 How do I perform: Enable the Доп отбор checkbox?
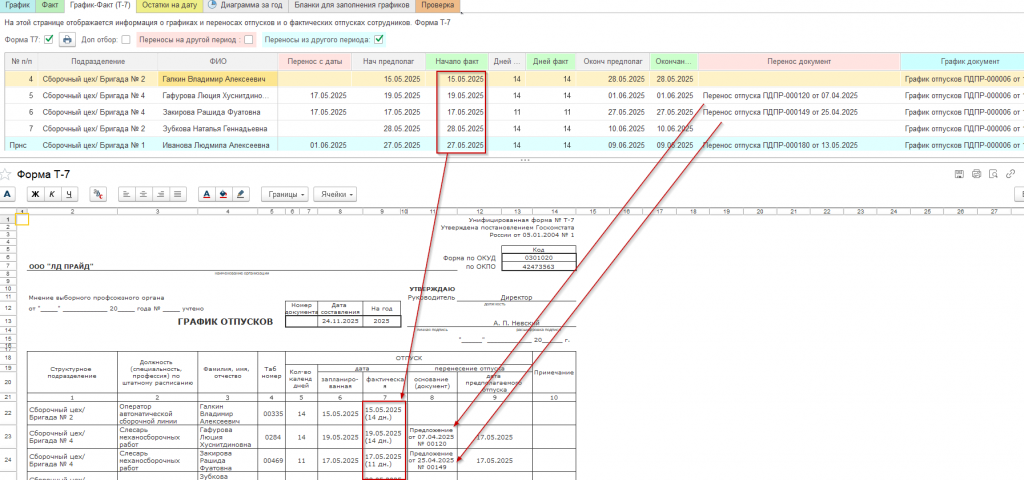coord(125,40)
